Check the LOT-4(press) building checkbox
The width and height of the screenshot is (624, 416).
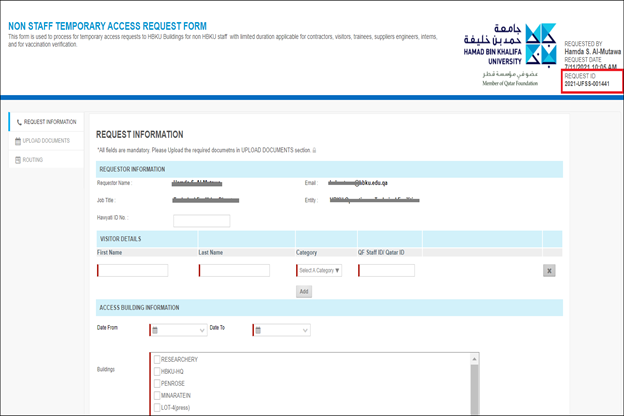pyautogui.click(x=157, y=407)
